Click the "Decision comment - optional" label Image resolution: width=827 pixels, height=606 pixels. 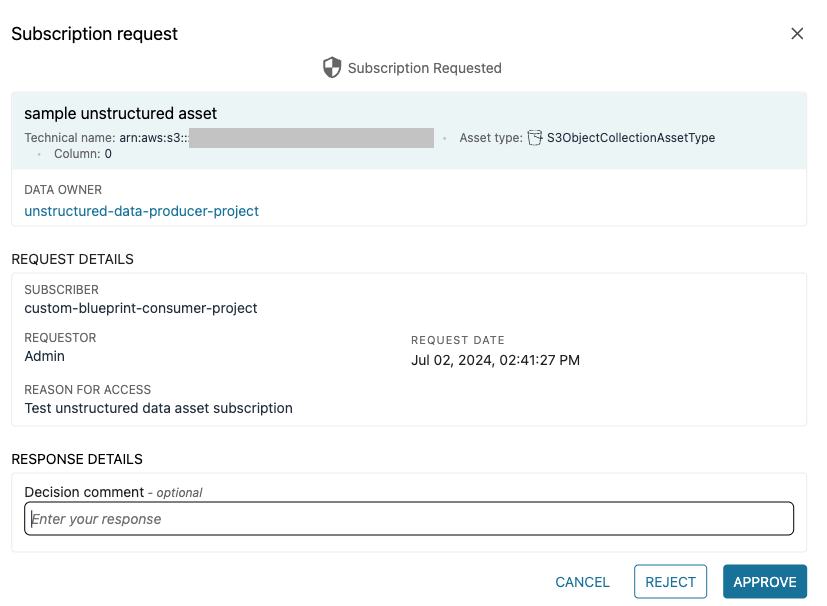pyautogui.click(x=113, y=492)
